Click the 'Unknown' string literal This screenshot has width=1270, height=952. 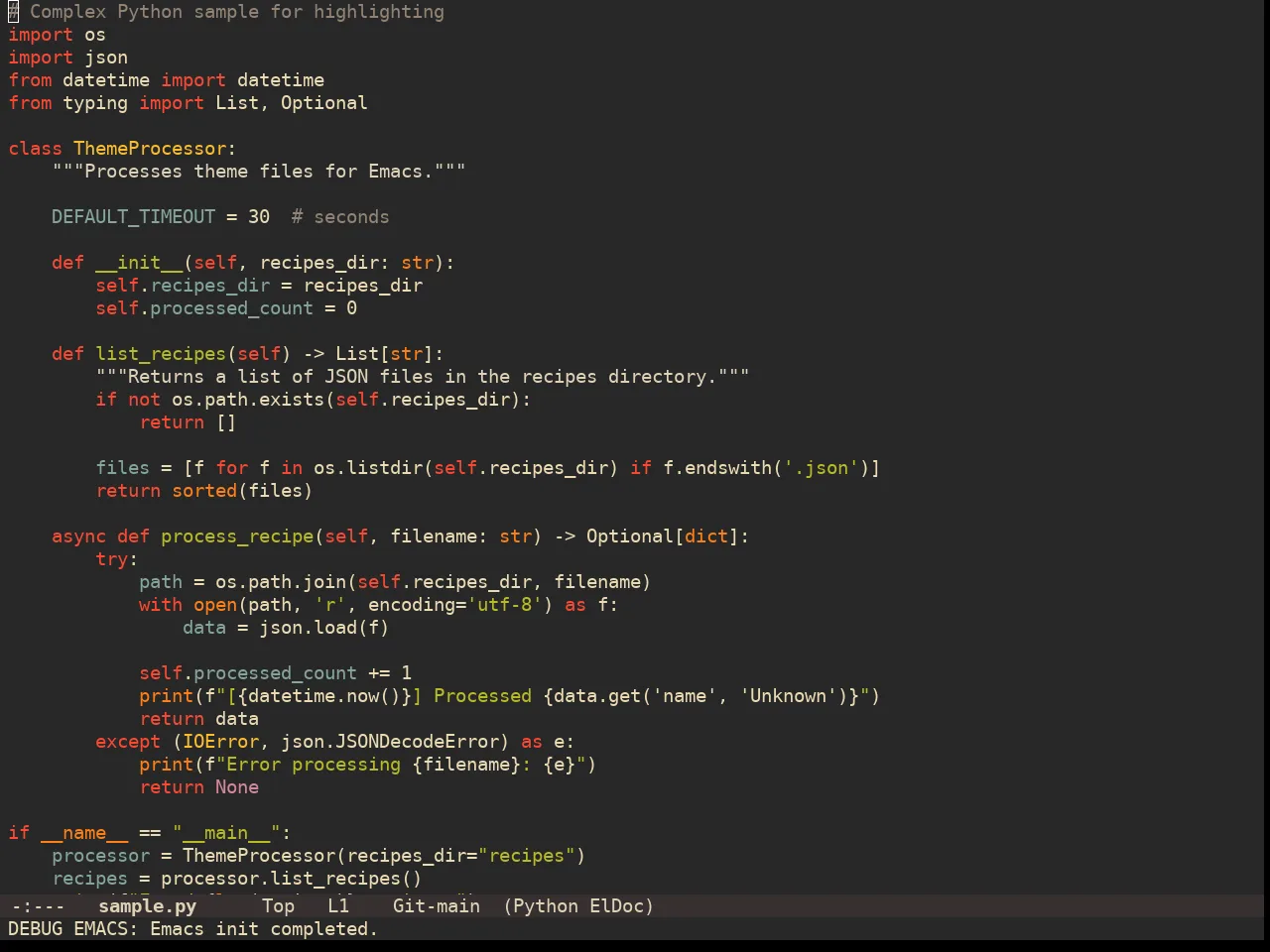click(x=788, y=695)
